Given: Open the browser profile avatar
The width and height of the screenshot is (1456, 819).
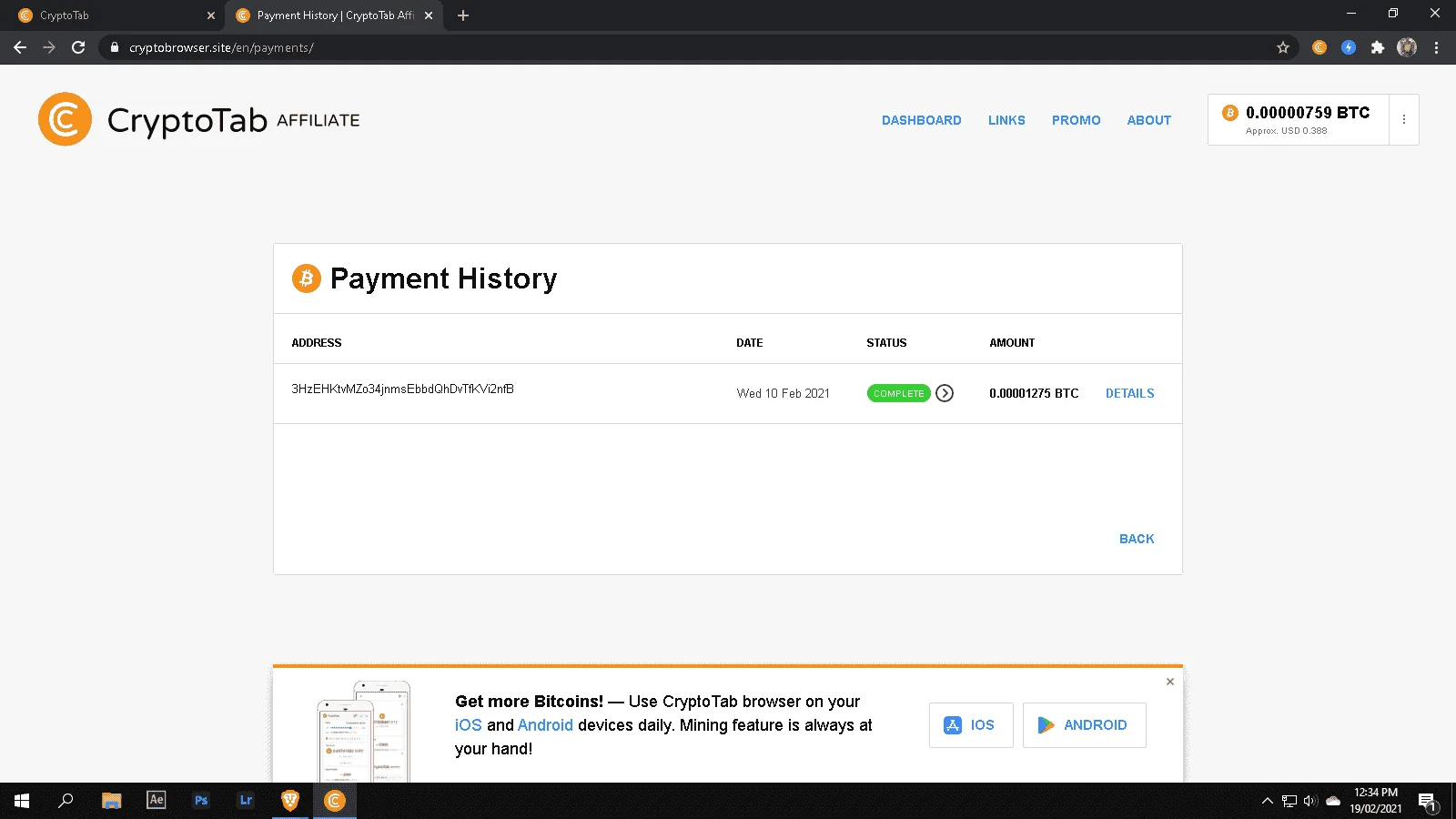Looking at the screenshot, I should (1407, 47).
